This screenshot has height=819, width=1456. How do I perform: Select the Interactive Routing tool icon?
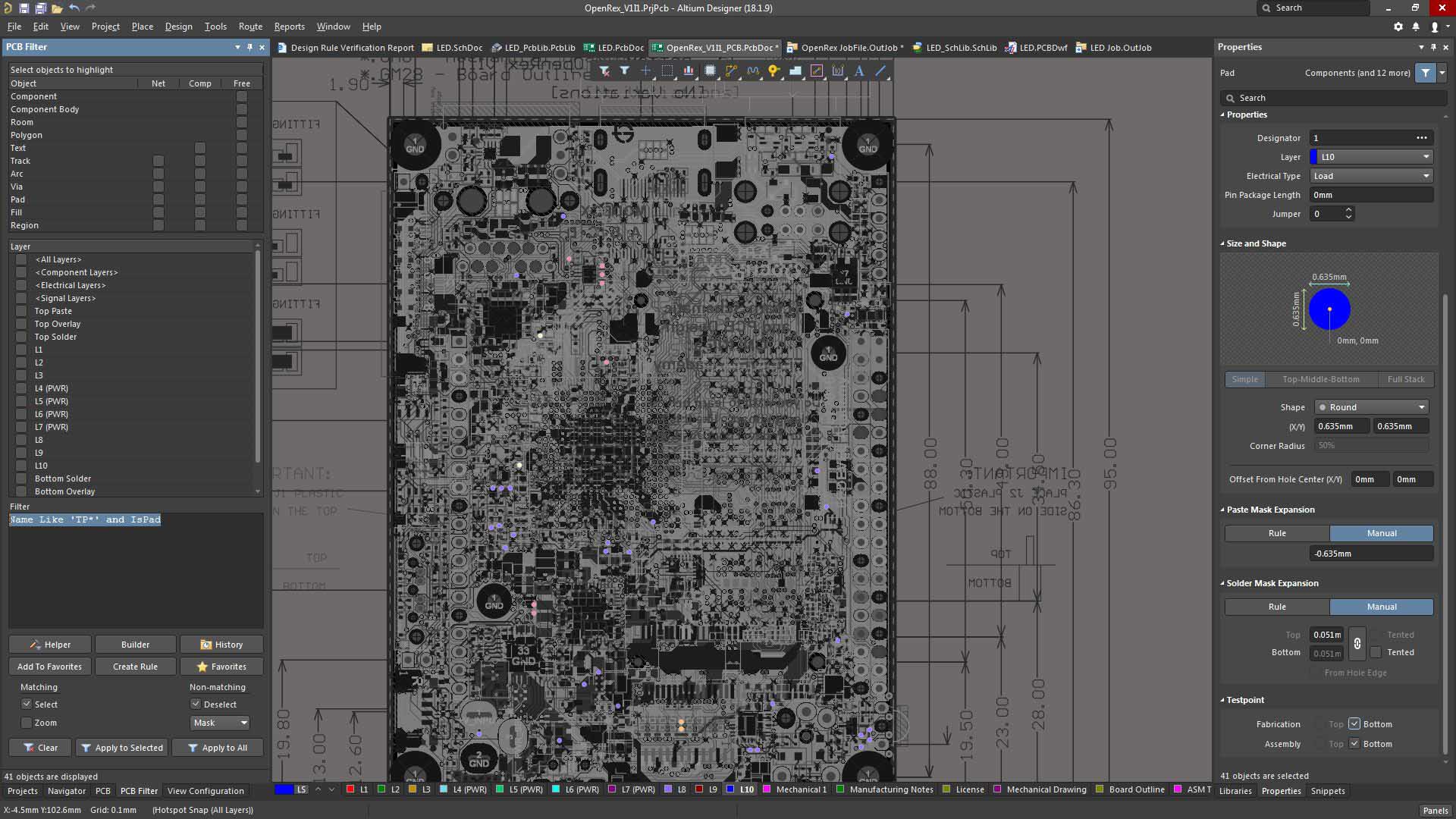(x=731, y=71)
